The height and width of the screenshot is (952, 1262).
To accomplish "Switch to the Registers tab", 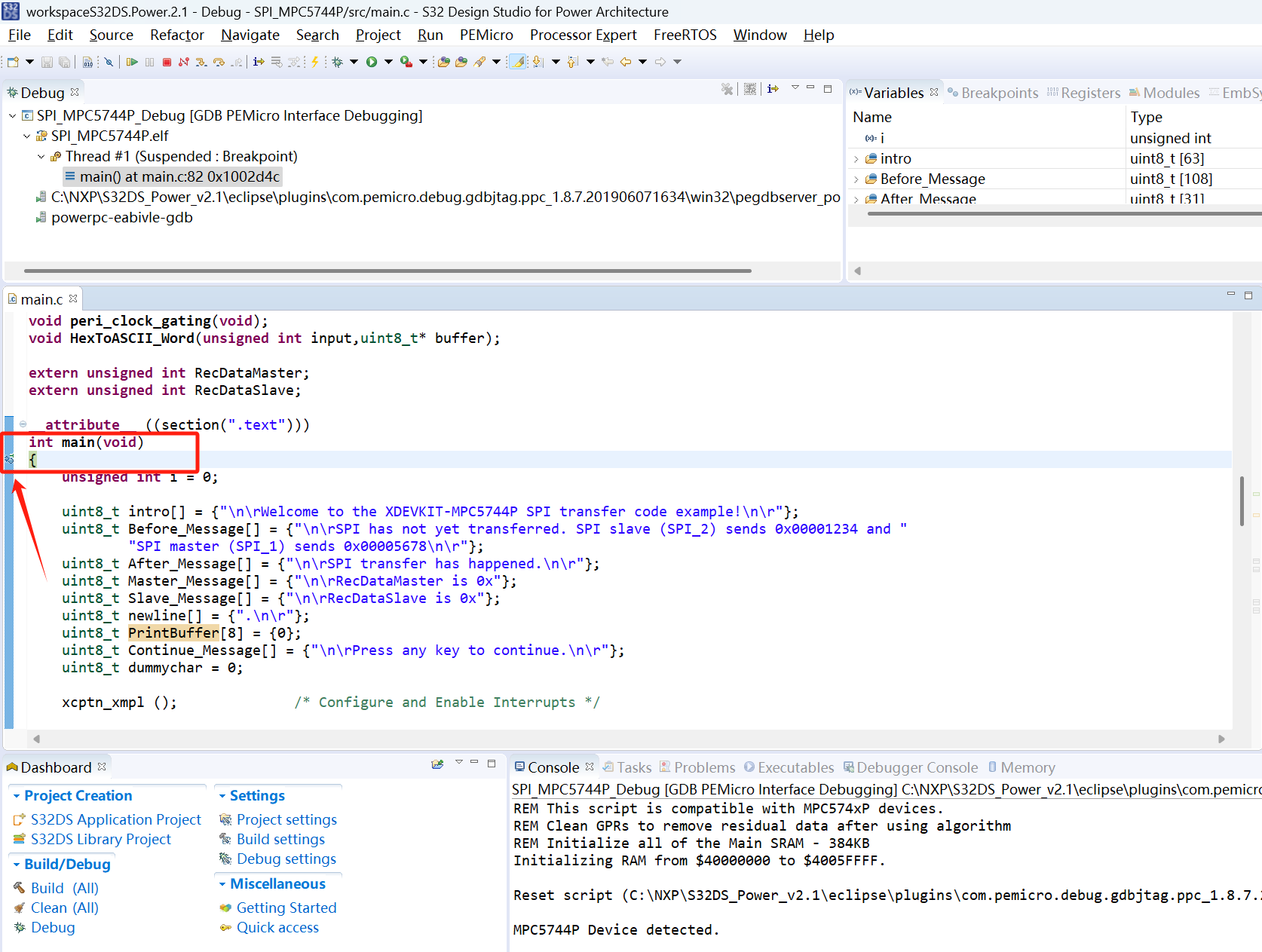I will [x=1083, y=93].
